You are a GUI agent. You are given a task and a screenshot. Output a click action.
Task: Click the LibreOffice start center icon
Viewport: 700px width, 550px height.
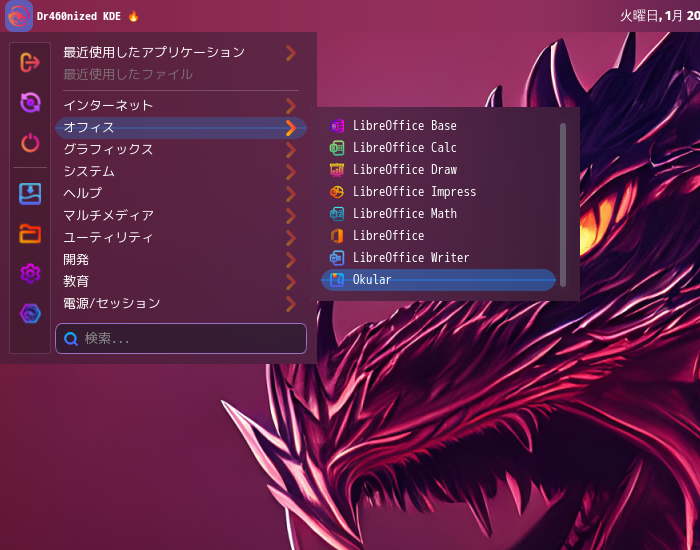(337, 236)
